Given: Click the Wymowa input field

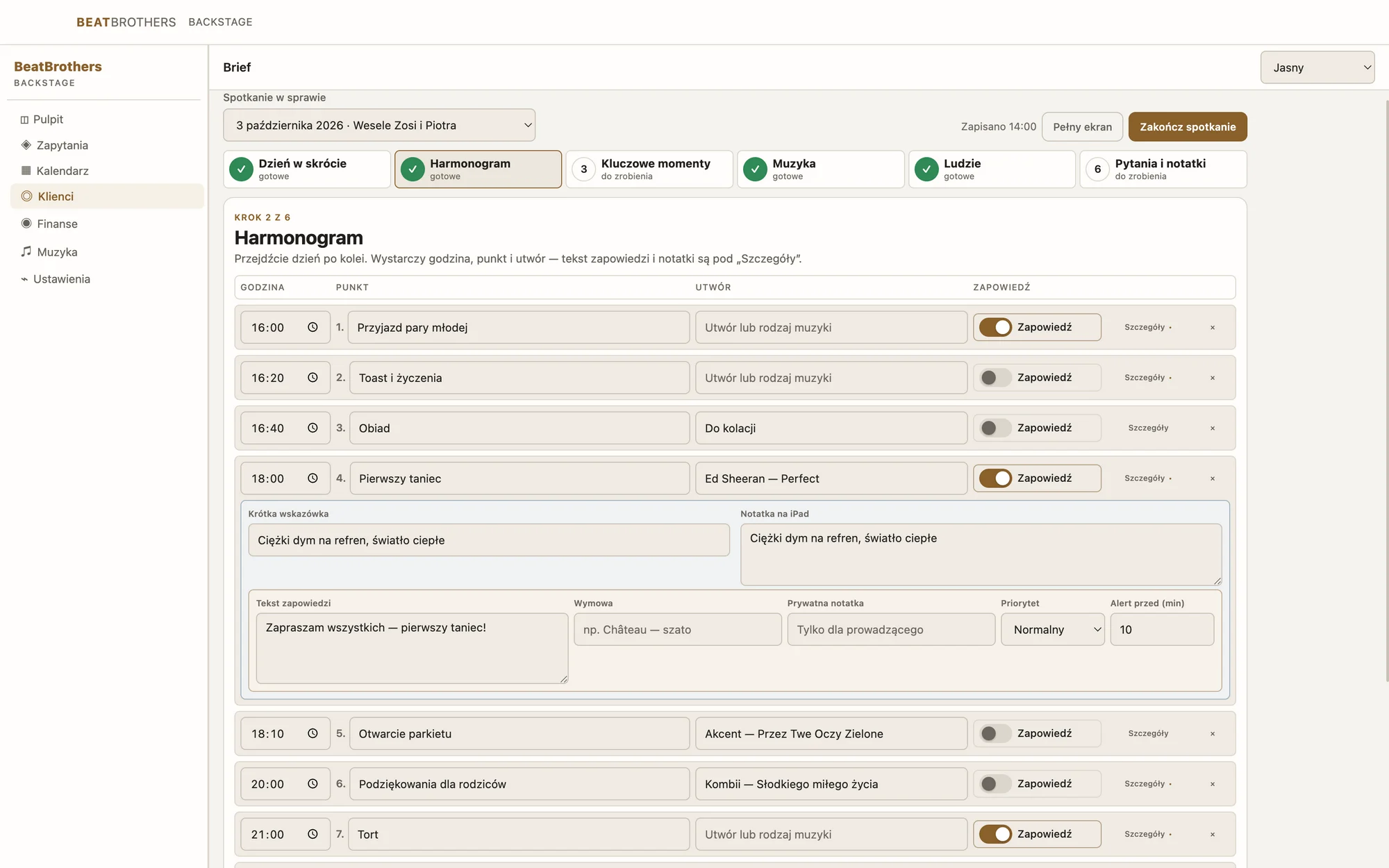Looking at the screenshot, I should [x=678, y=629].
